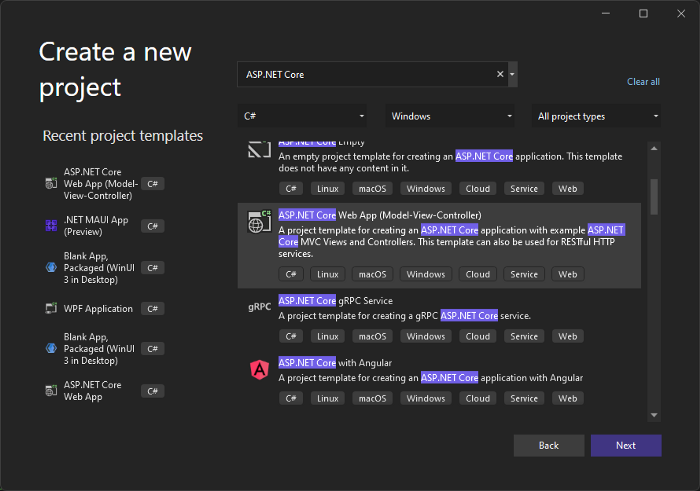Select the ASP.NET Core gRPC Service template title

[336, 301]
